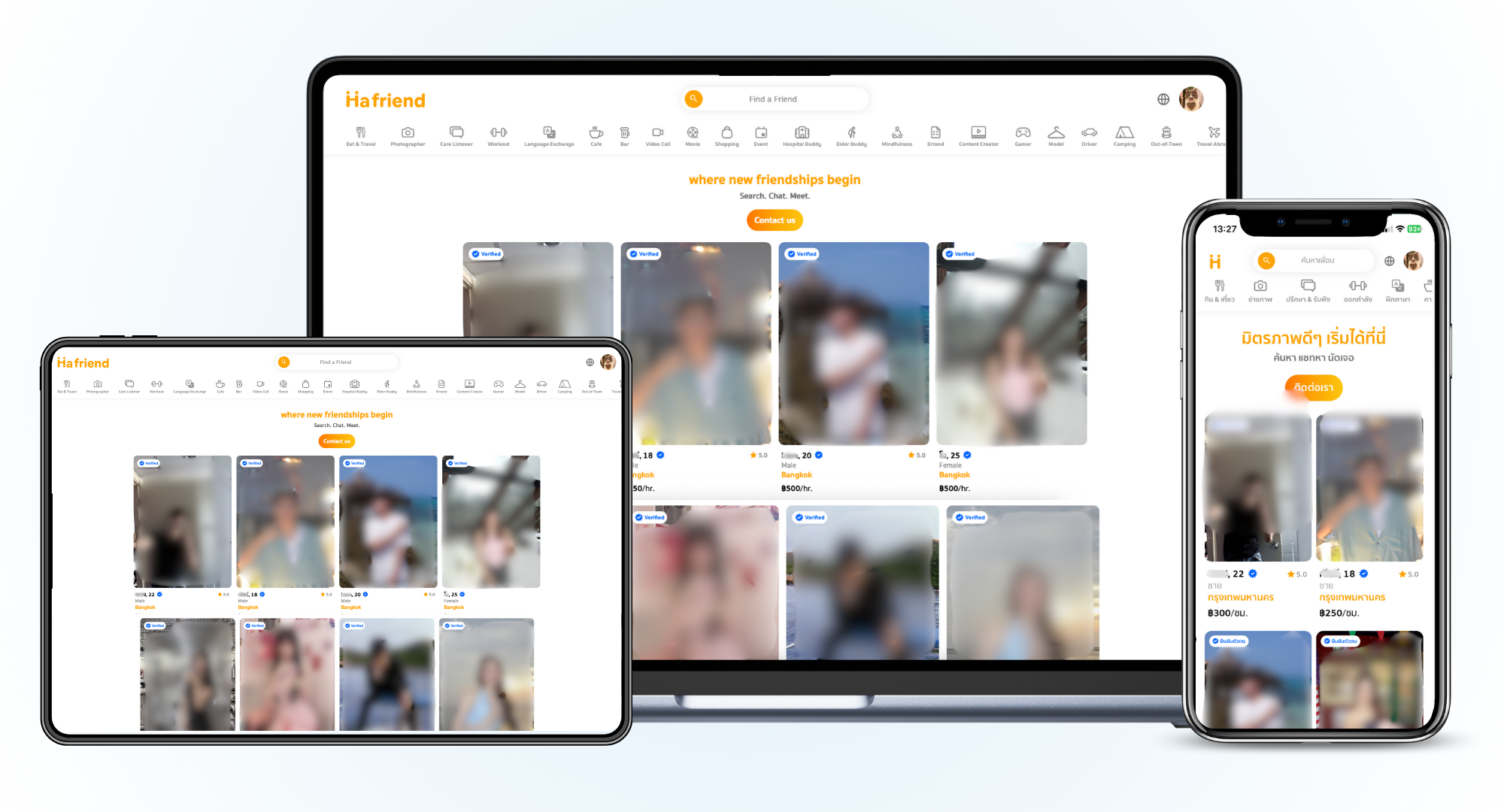Open Shopping category on laptop
This screenshot has width=1504, height=812.
point(726,136)
